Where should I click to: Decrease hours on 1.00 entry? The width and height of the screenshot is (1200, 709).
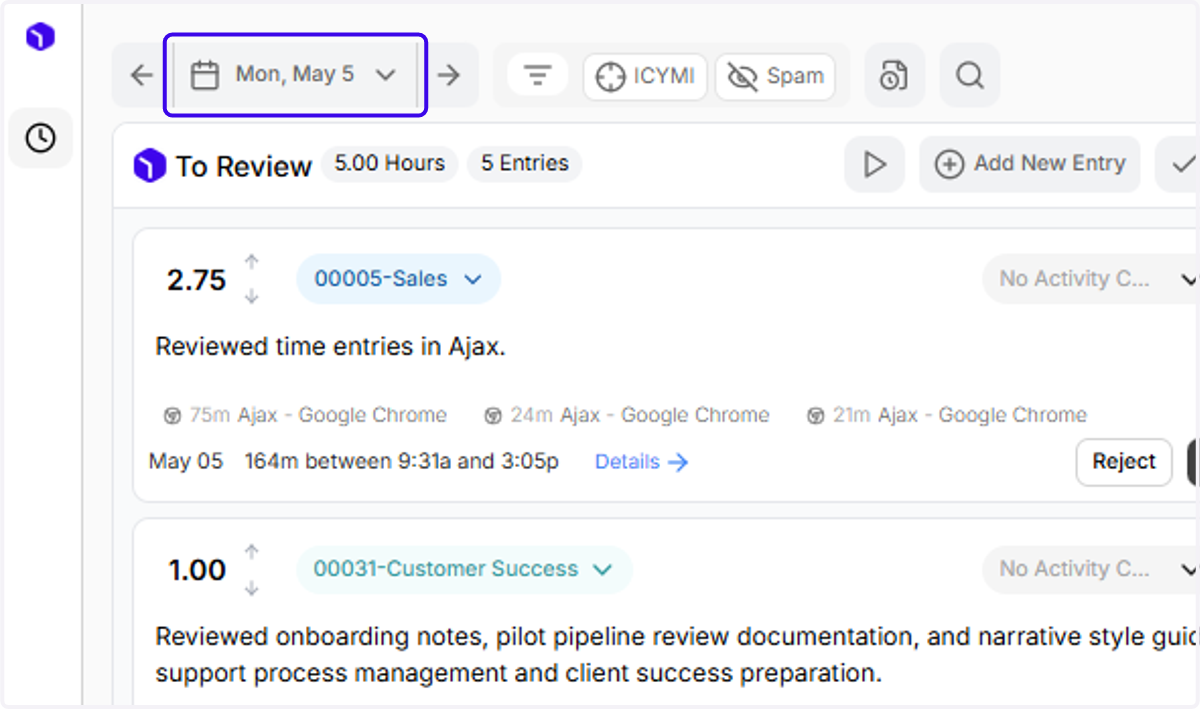tap(252, 588)
